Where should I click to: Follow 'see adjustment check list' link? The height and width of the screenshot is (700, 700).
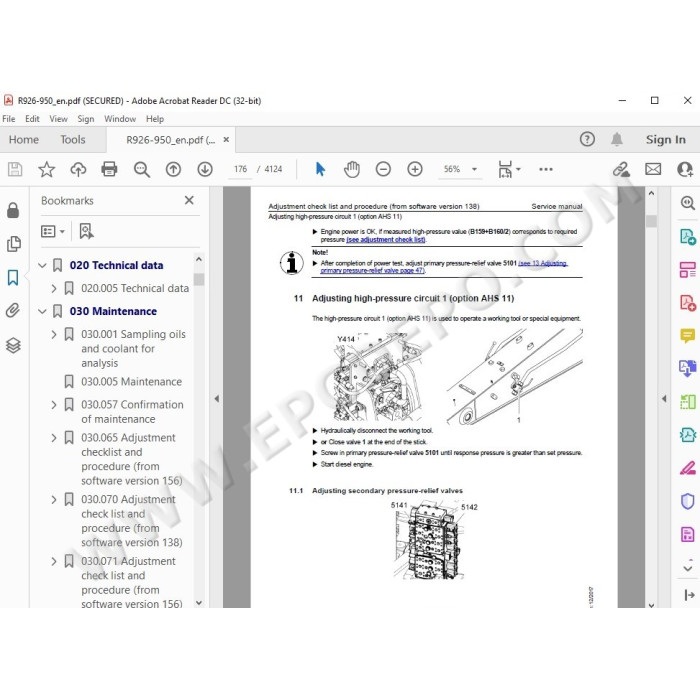(x=386, y=240)
